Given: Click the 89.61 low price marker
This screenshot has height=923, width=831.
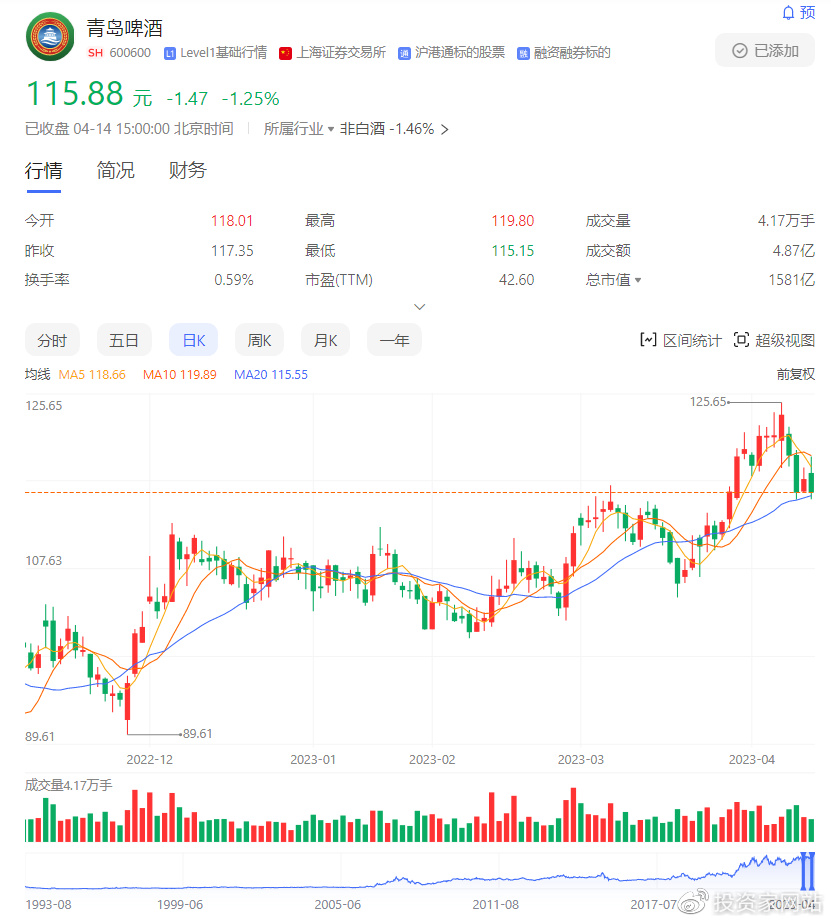Looking at the screenshot, I should point(197,733).
